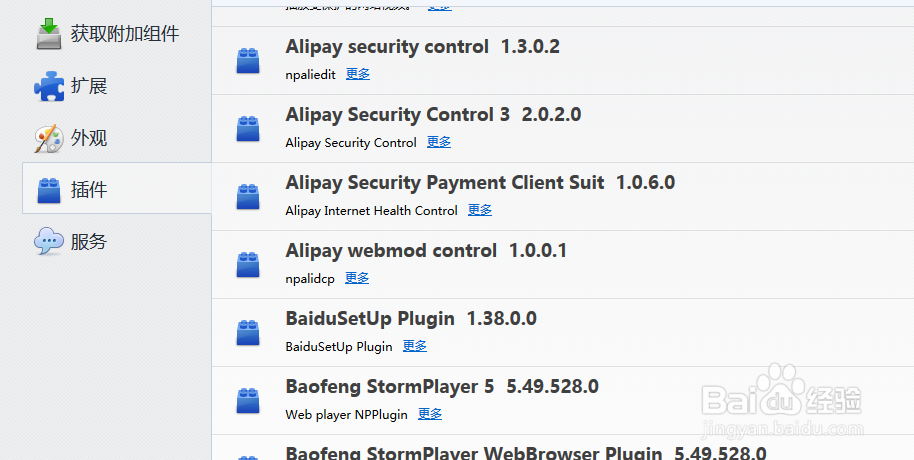914x460 pixels.
Task: Select Alipay security control 1.3.0.2 title
Action: click(423, 47)
